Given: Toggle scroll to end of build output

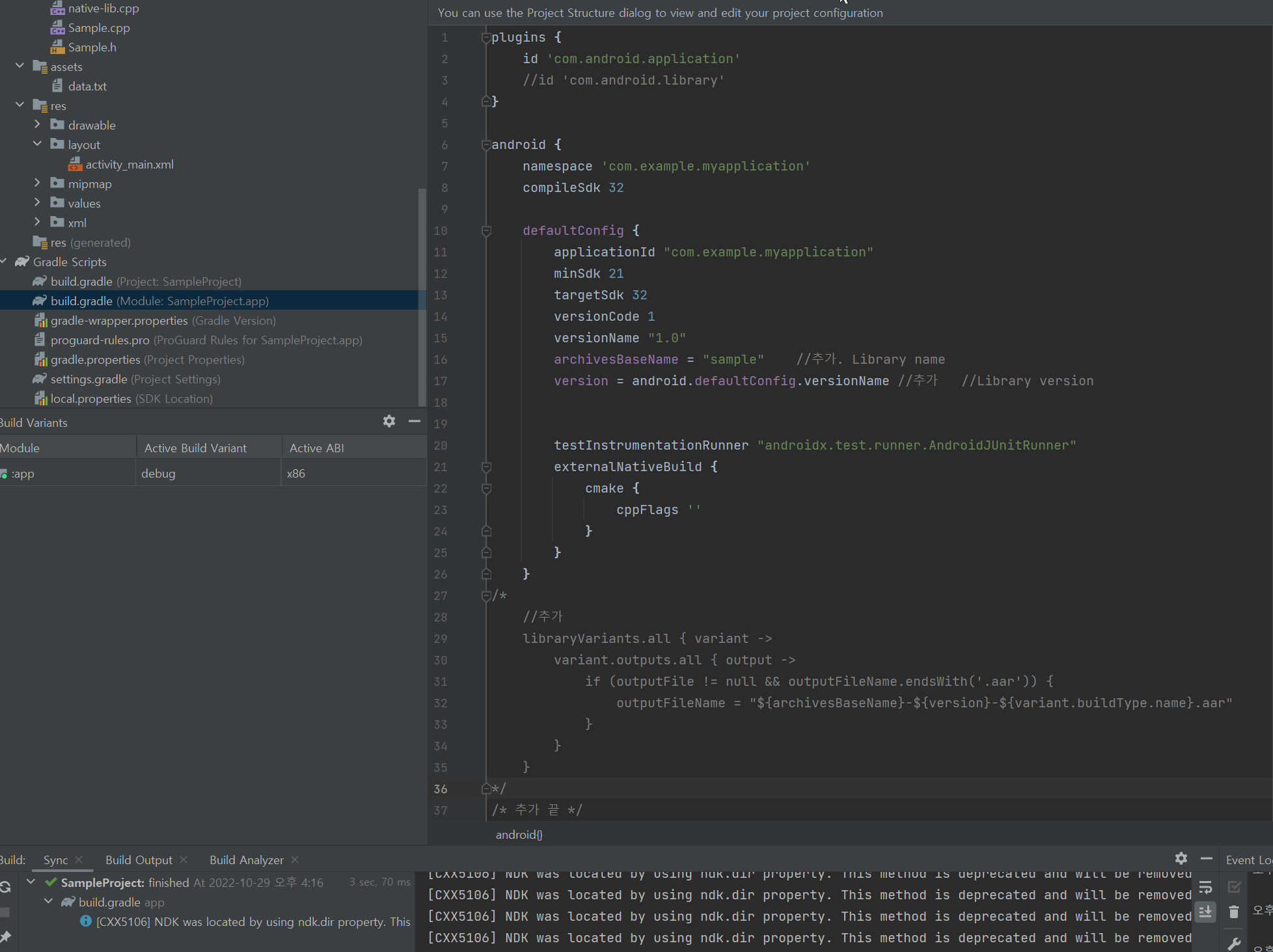Looking at the screenshot, I should click(1205, 912).
